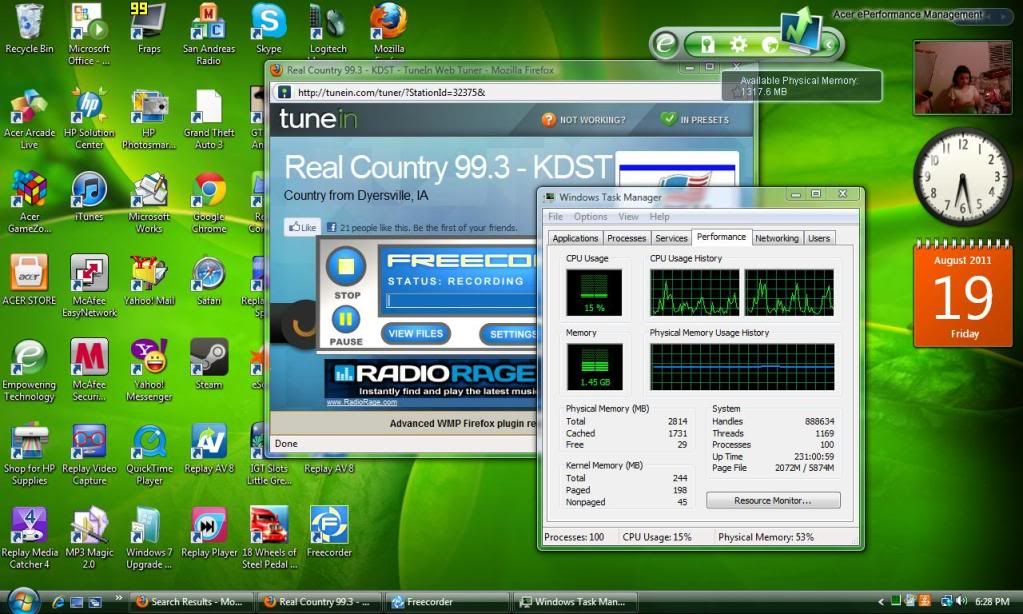Open the QuickTime Player shortcut
The image size is (1023, 614).
click(149, 441)
